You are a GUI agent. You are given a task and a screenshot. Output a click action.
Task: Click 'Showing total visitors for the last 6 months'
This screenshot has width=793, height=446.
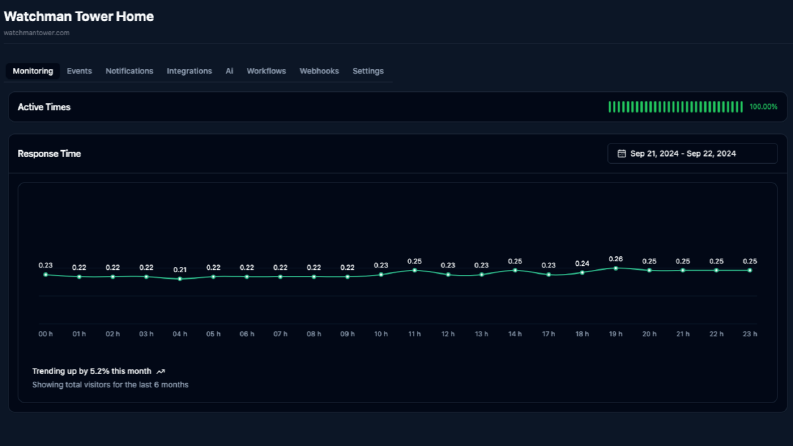pyautogui.click(x=110, y=385)
